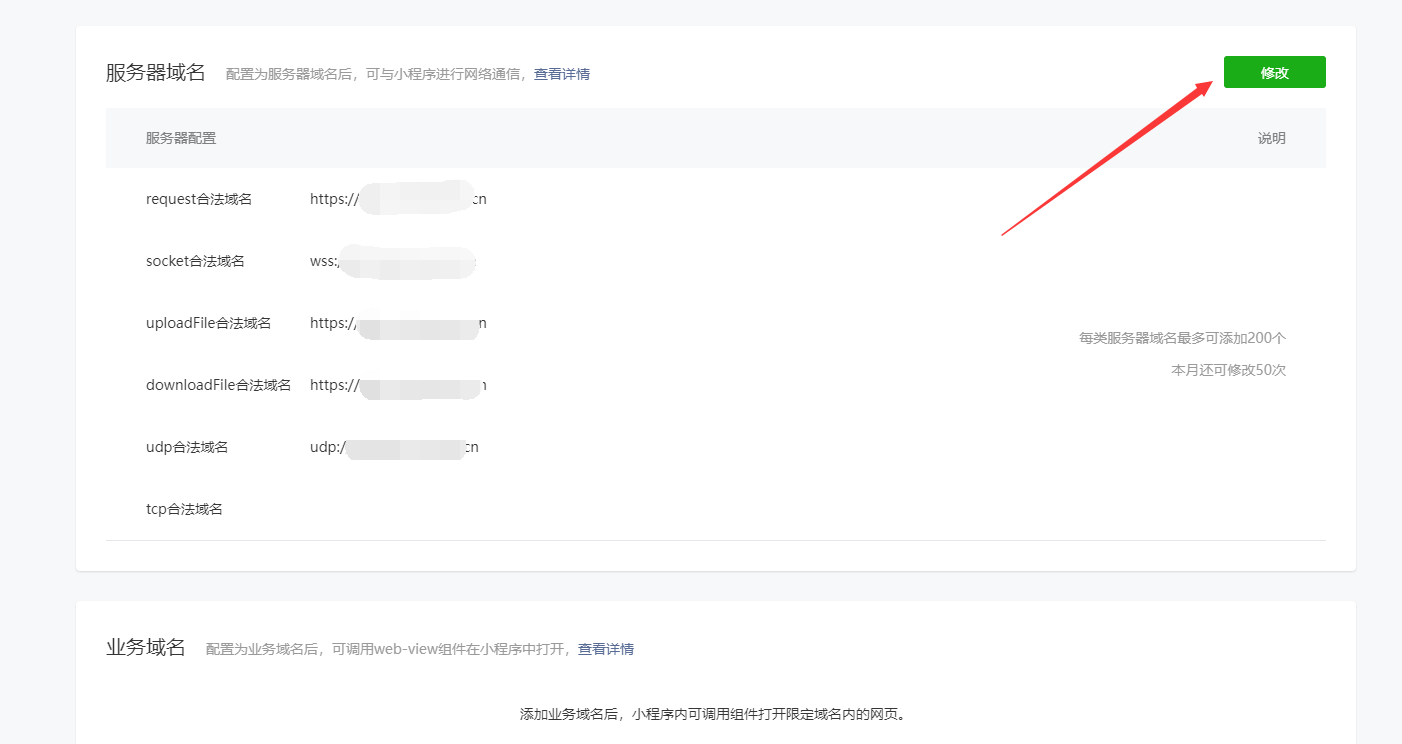Viewport: 1402px width, 744px height.
Task: Click the uploadFile合法域名 row label
Action: [x=208, y=323]
